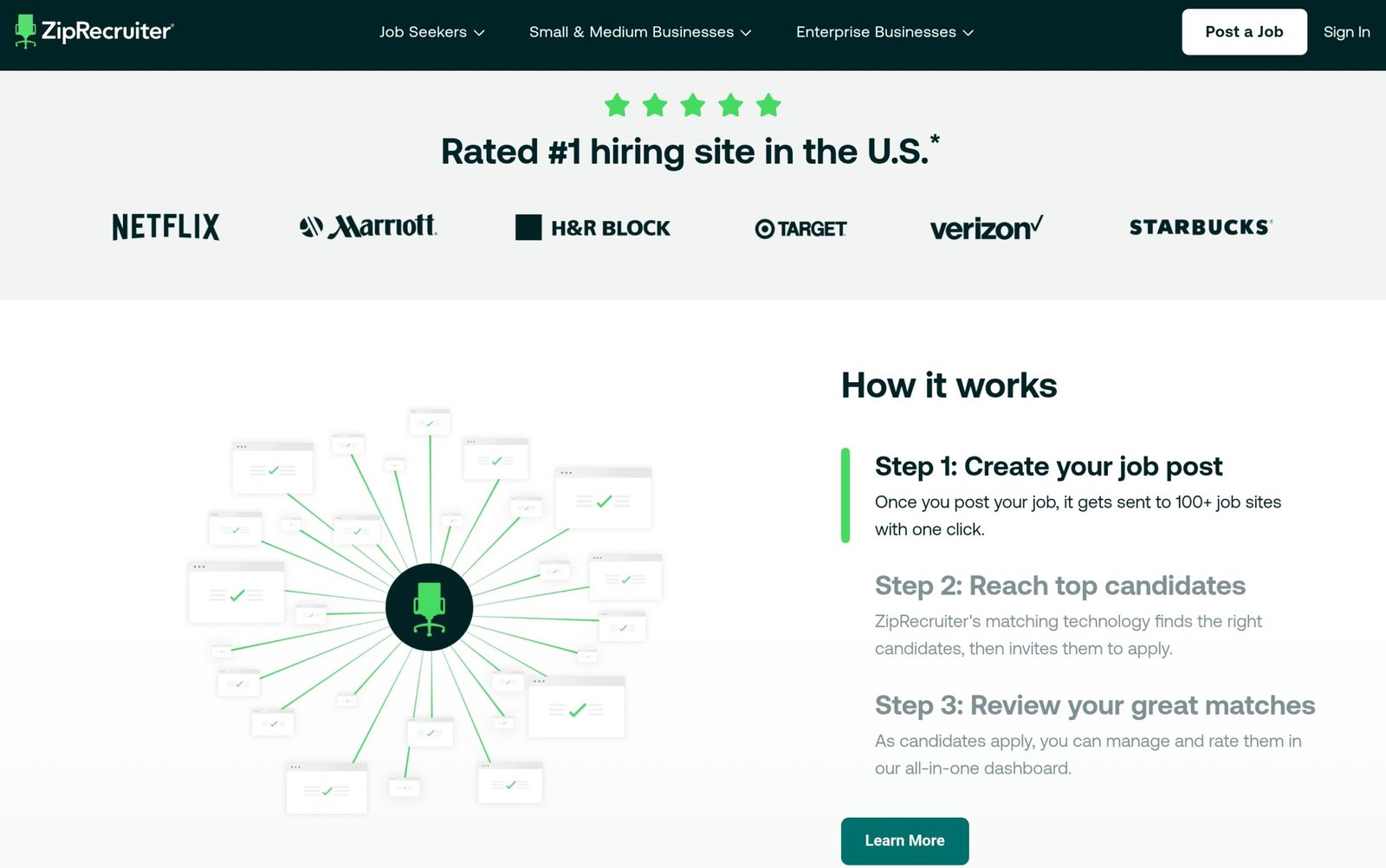The image size is (1386, 868).
Task: Select Step 2: Reach top candidates
Action: [x=1059, y=586]
